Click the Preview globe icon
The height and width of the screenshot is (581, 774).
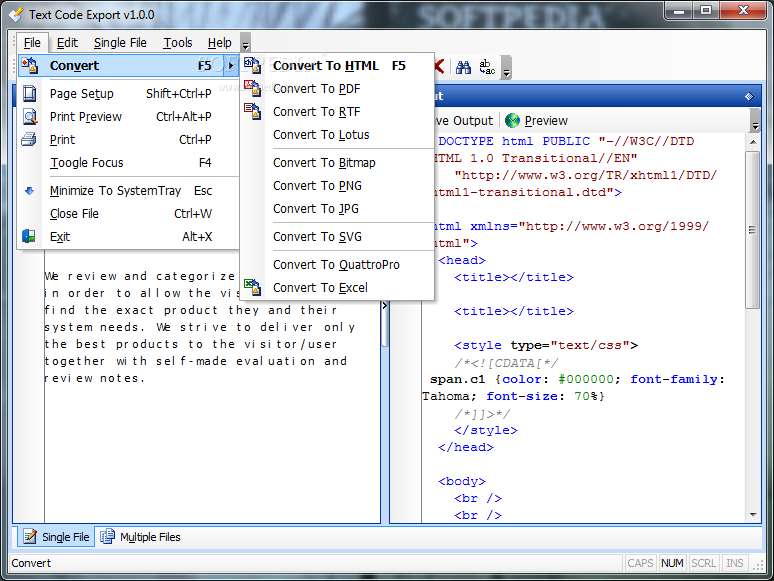pos(512,120)
